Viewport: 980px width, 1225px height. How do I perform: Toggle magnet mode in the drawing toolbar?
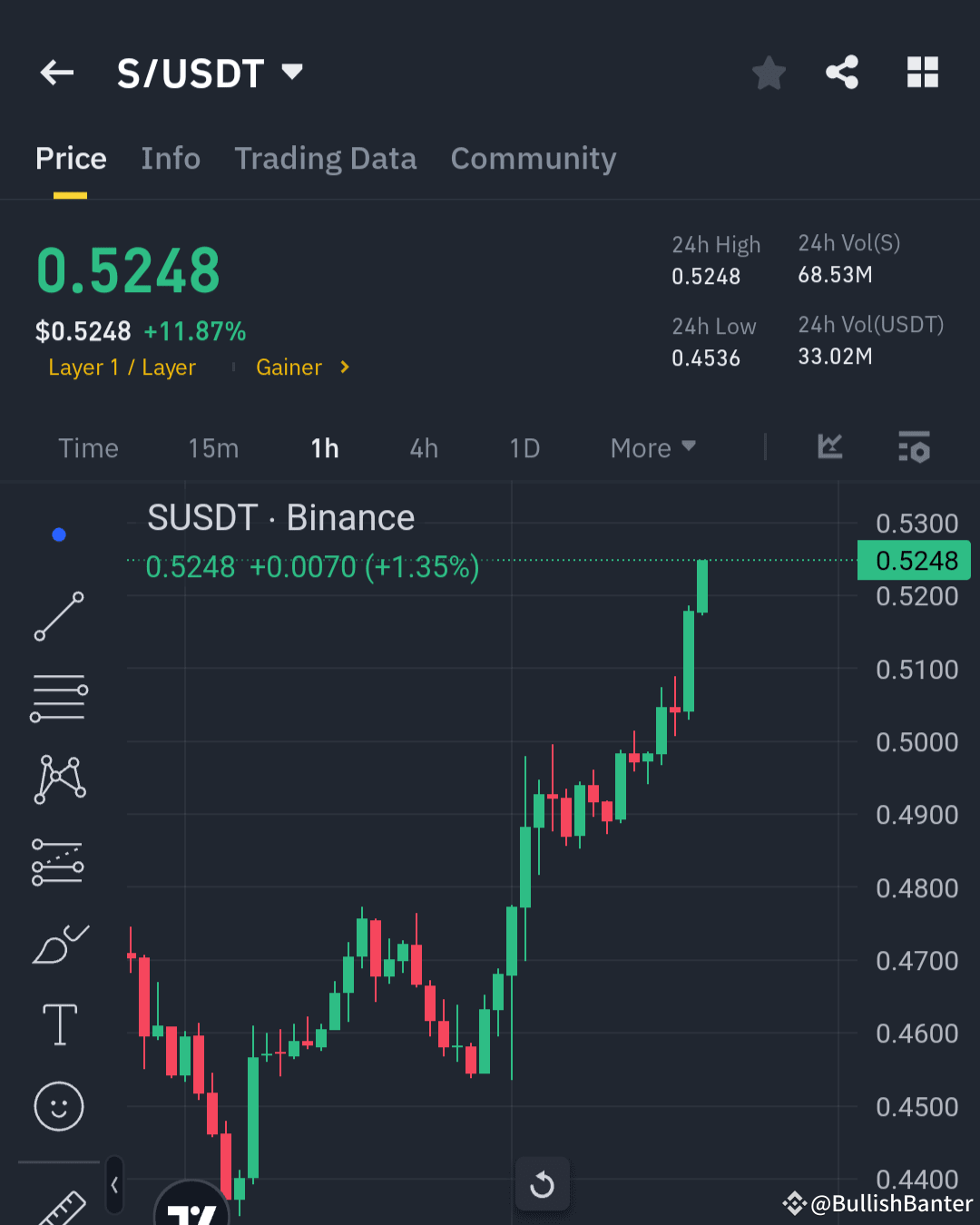[x=59, y=534]
